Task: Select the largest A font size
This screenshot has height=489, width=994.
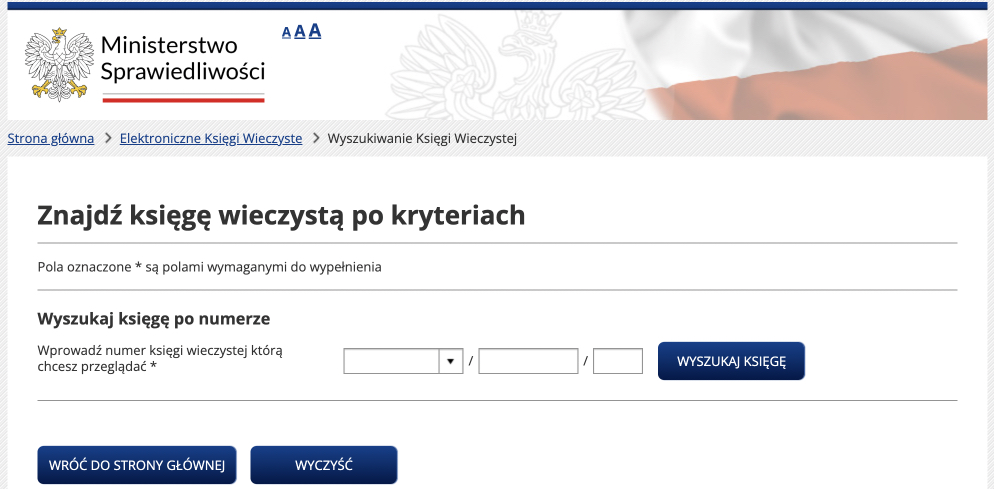Action: [314, 31]
